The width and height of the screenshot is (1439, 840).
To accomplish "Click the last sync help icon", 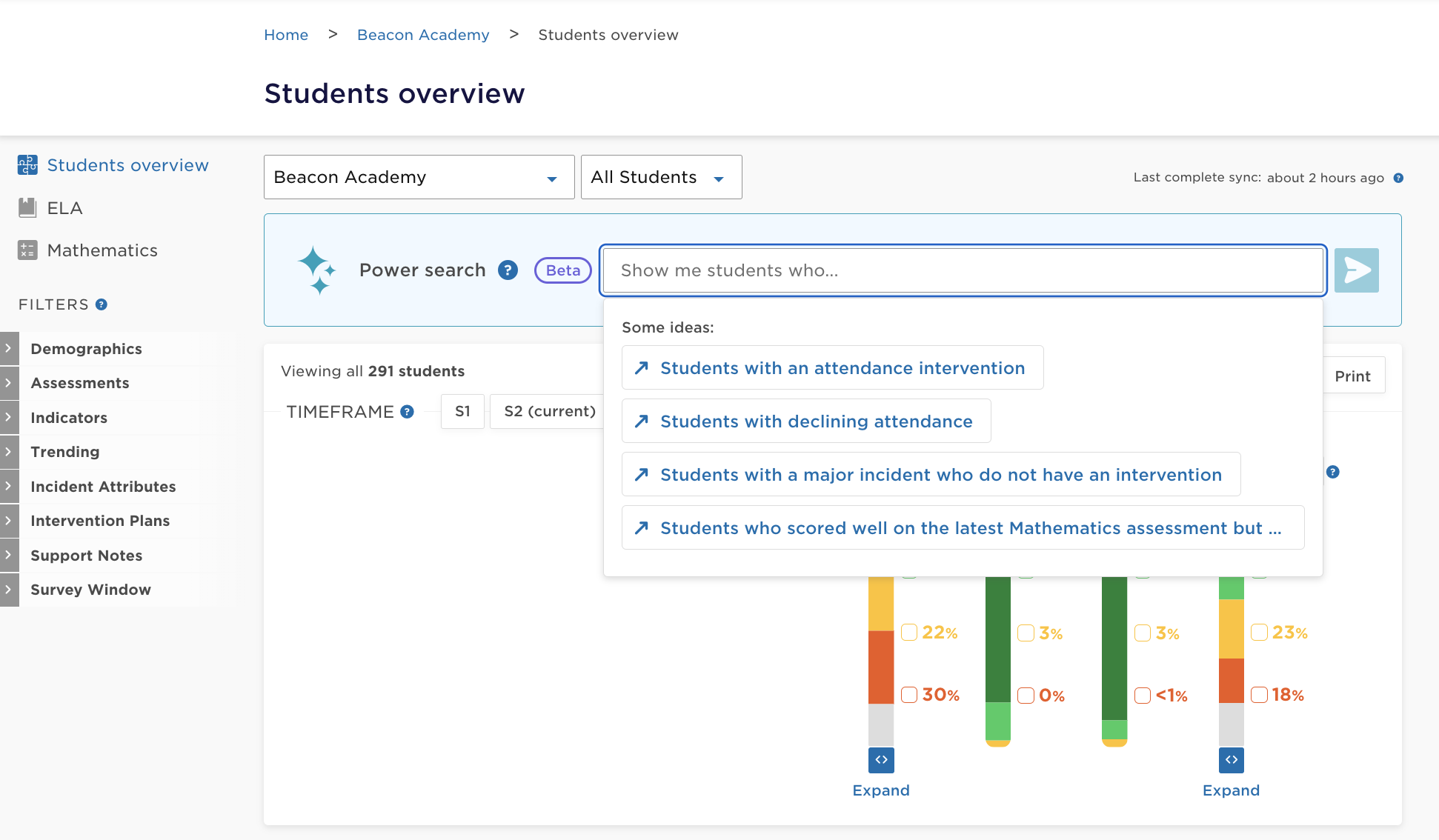I will click(x=1398, y=178).
